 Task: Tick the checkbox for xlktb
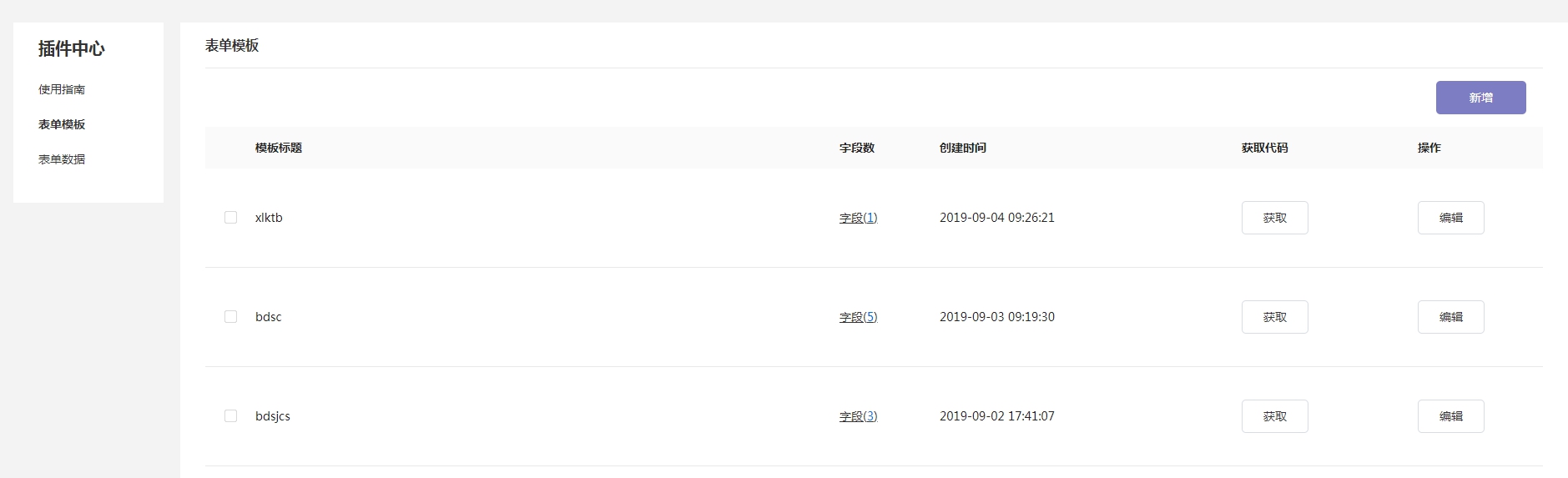[231, 218]
